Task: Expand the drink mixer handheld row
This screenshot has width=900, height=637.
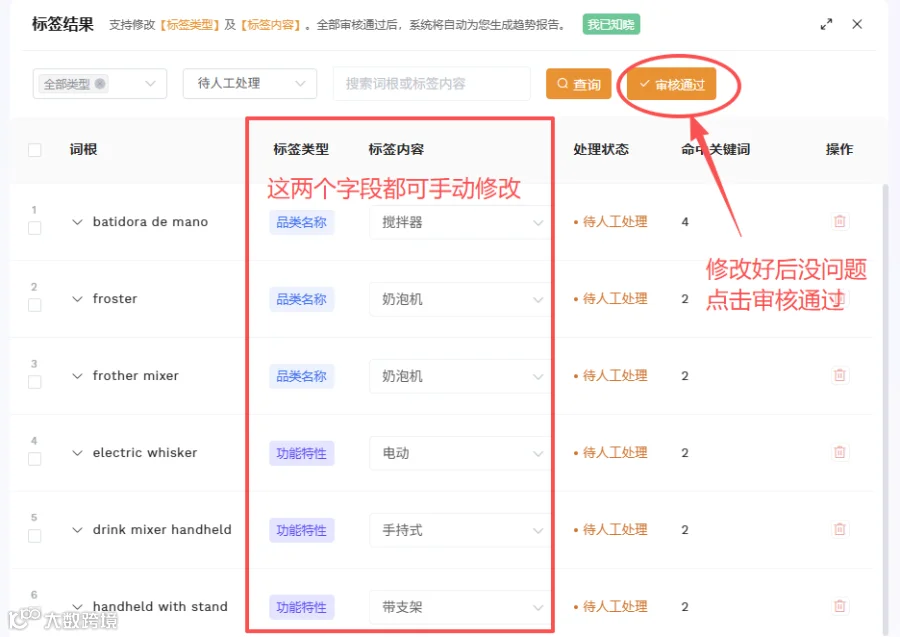Action: [x=77, y=529]
